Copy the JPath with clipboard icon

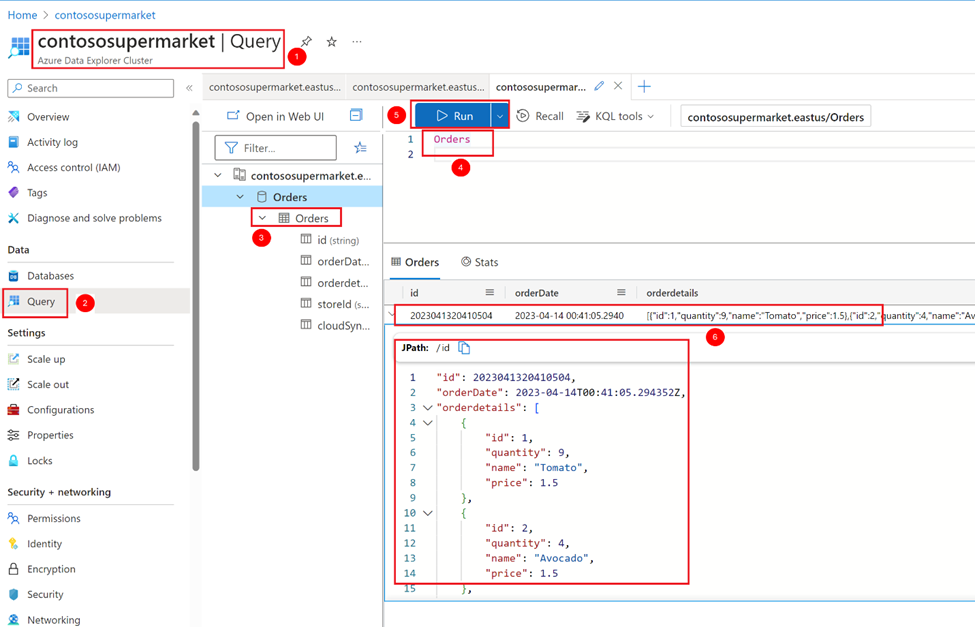click(464, 348)
